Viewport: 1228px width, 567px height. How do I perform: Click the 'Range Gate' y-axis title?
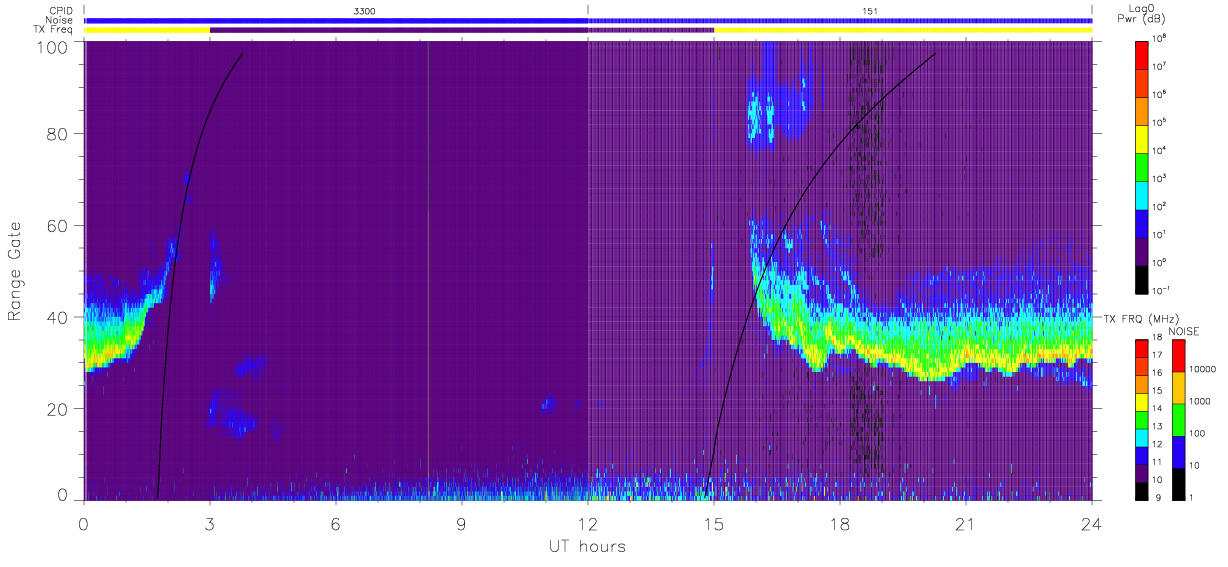point(16,270)
